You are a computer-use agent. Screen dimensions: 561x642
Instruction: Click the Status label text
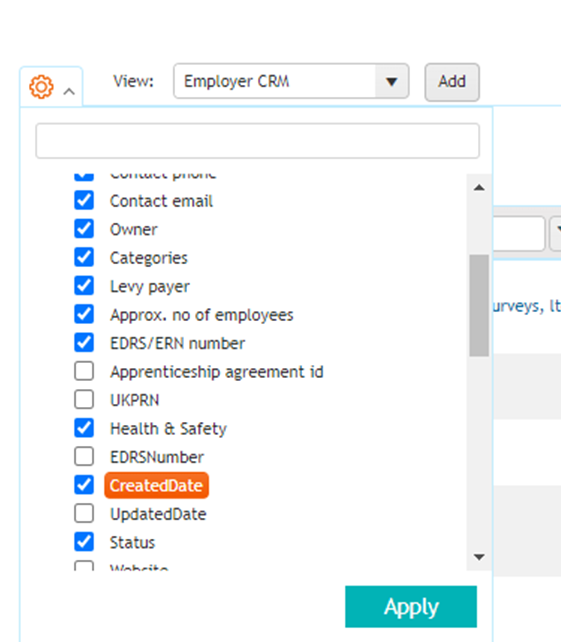pos(132,543)
